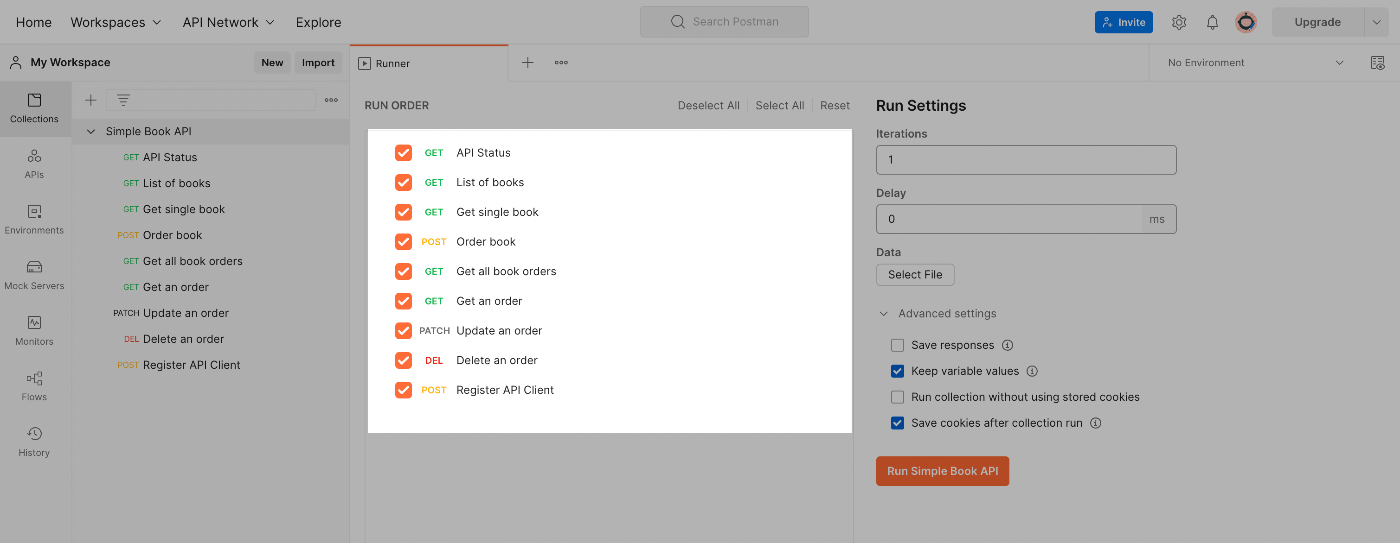
Task: Uncheck Delete an order in run order
Action: (403, 360)
